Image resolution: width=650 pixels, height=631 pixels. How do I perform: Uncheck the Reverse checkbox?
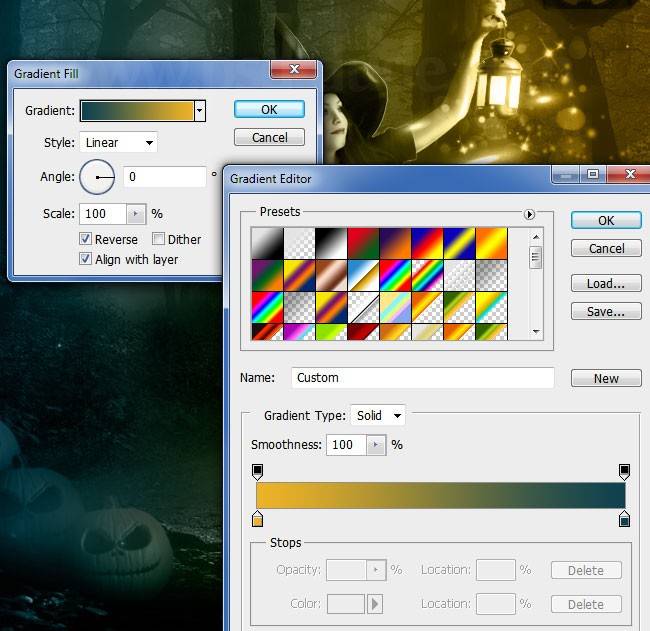(x=86, y=239)
